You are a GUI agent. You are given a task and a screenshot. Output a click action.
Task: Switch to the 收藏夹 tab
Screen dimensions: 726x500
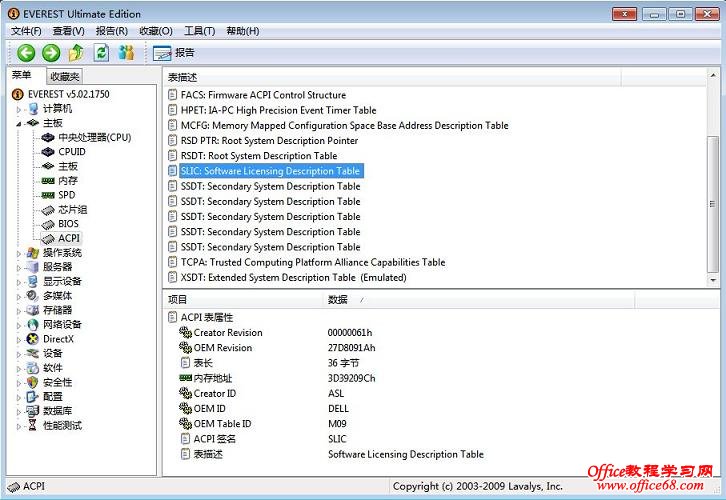pos(65,76)
